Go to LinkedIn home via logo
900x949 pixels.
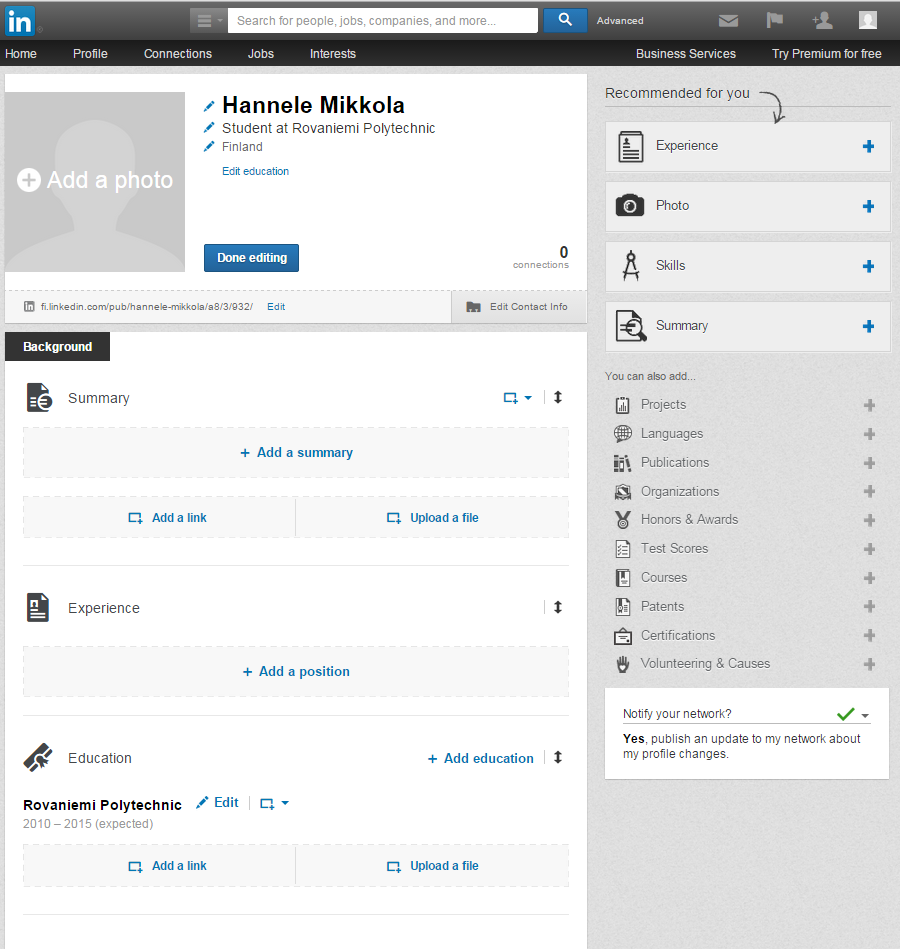point(19,21)
